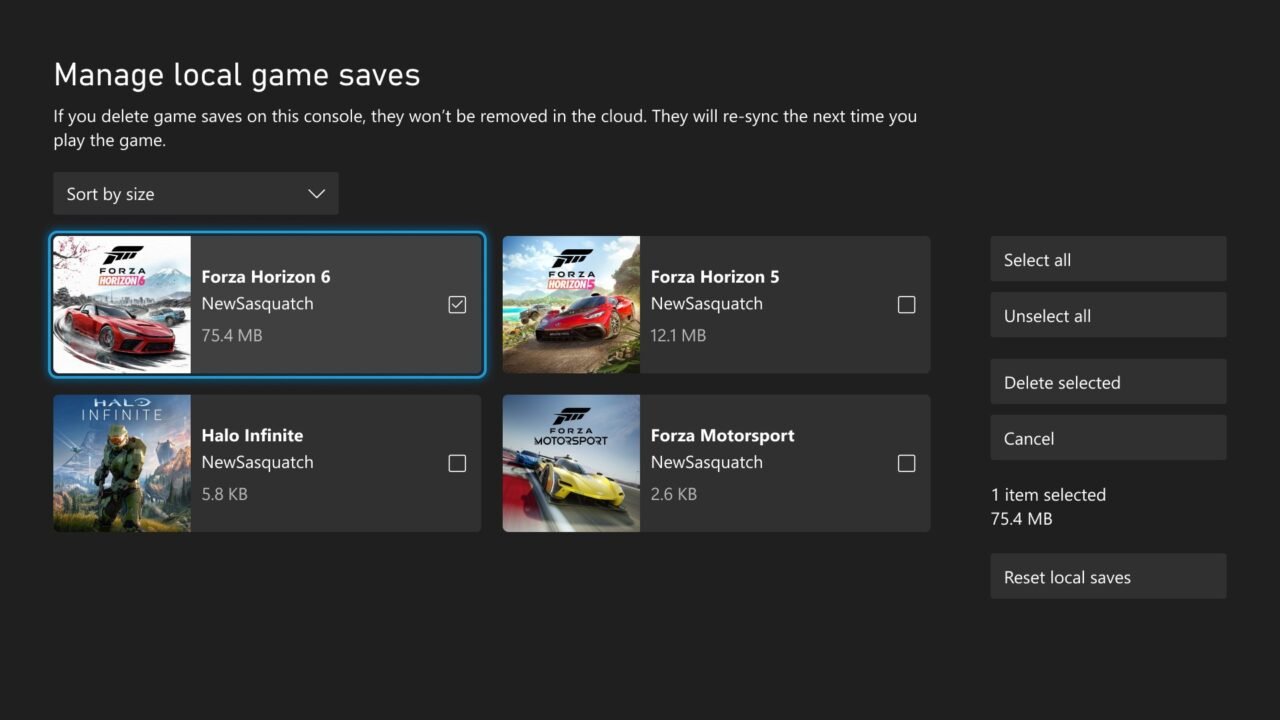Check the Forza Horizon 5 checkbox
This screenshot has width=1280, height=720.
(906, 304)
